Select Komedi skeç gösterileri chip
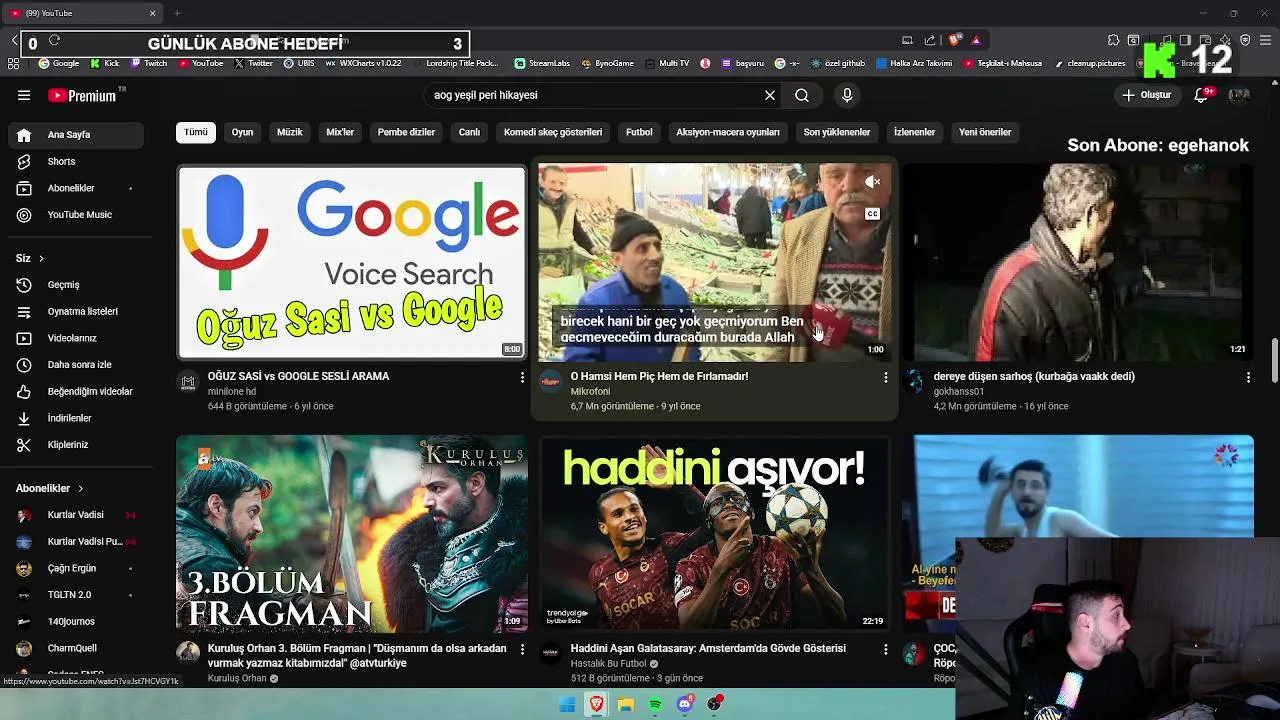Viewport: 1280px width, 720px height. click(553, 132)
